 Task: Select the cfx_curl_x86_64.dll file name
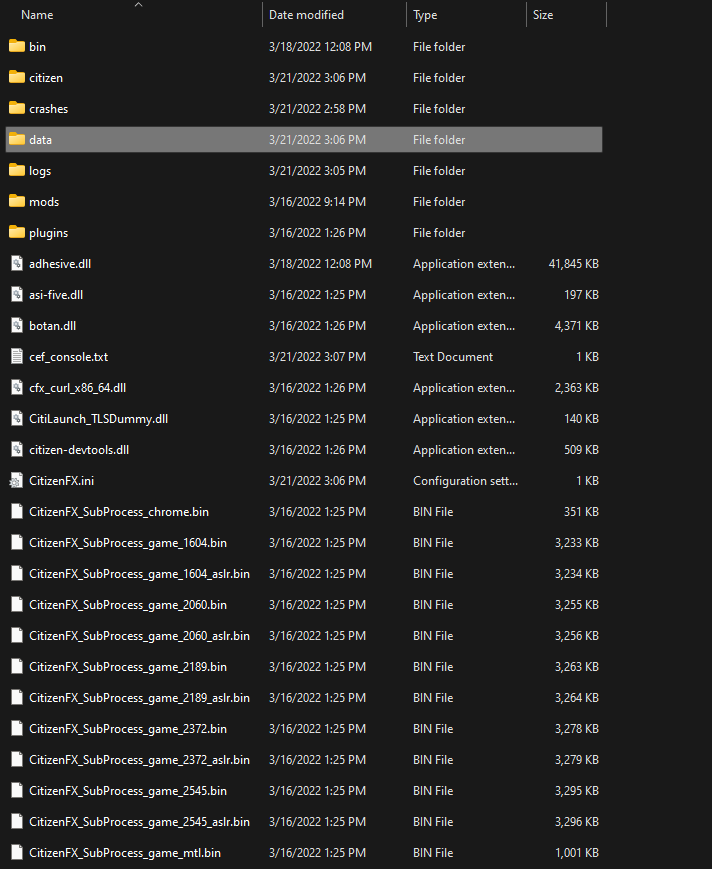pyautogui.click(x=78, y=388)
